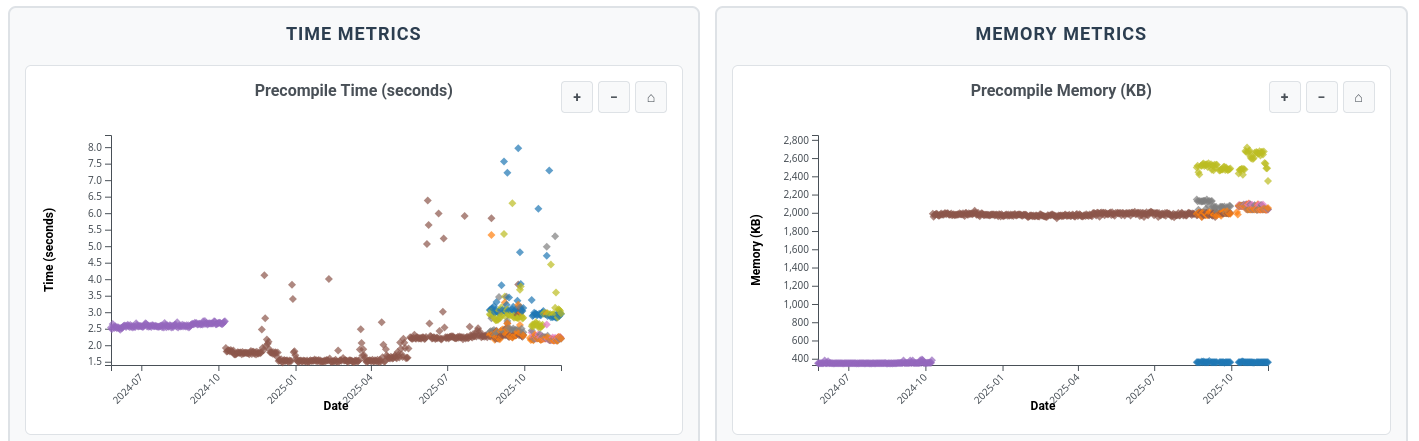Image resolution: width=1419 pixels, height=441 pixels.
Task: Click the TIME METRICS panel heading
Action: 354,34
